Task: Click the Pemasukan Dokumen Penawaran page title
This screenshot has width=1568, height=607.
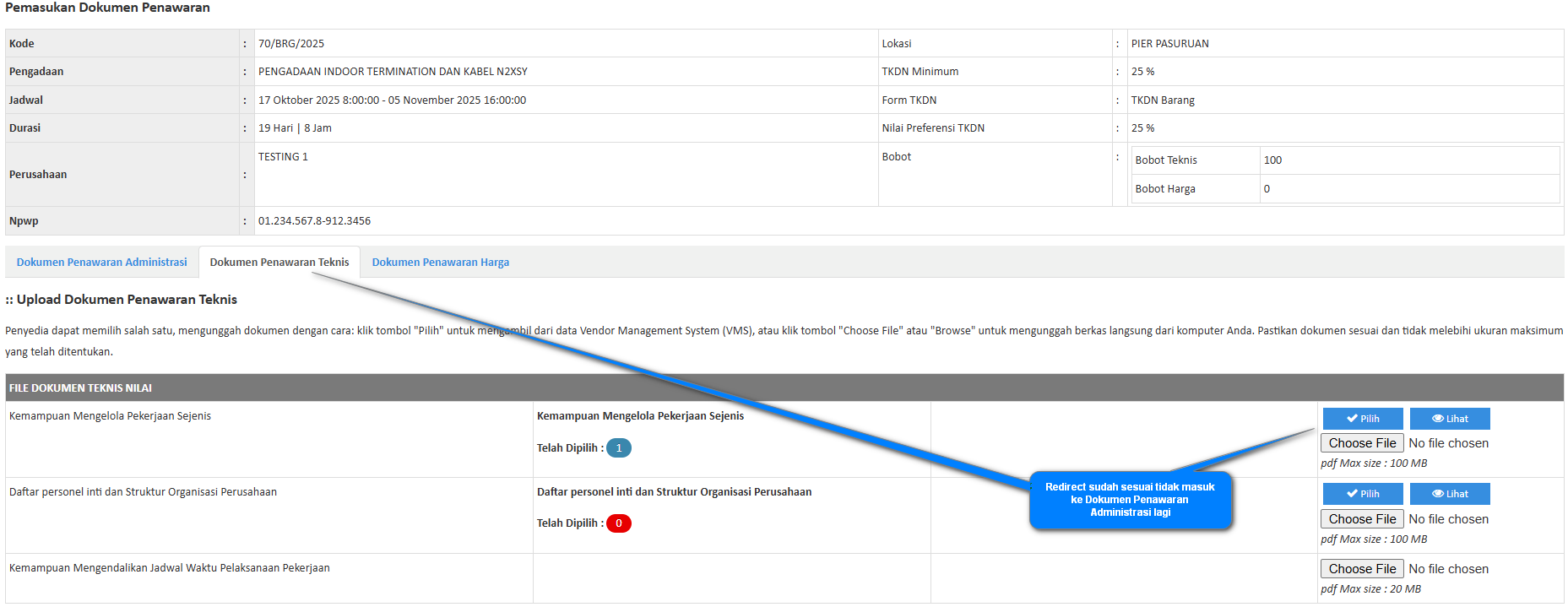Action: pos(107,8)
